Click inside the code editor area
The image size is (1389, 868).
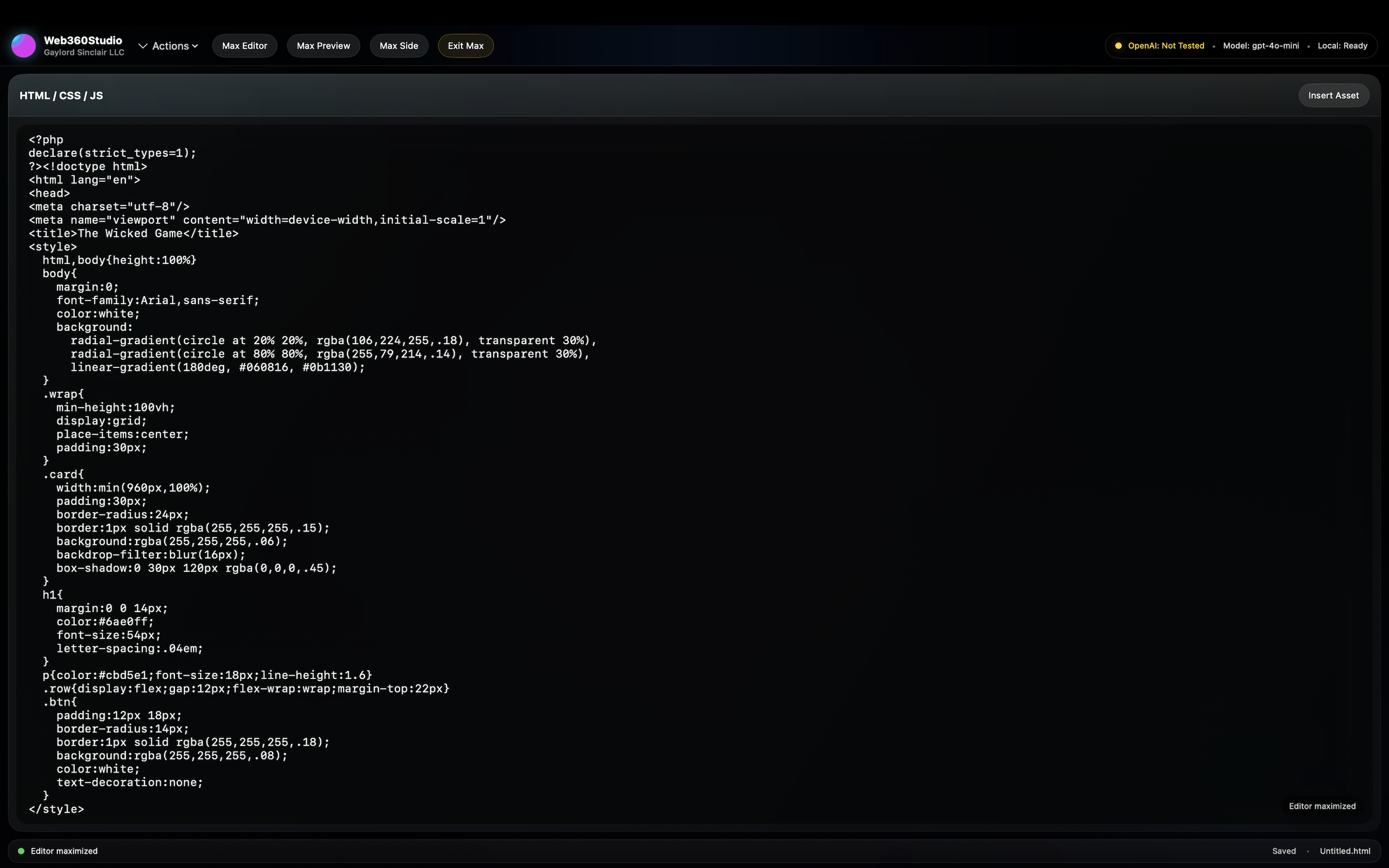coord(689,459)
